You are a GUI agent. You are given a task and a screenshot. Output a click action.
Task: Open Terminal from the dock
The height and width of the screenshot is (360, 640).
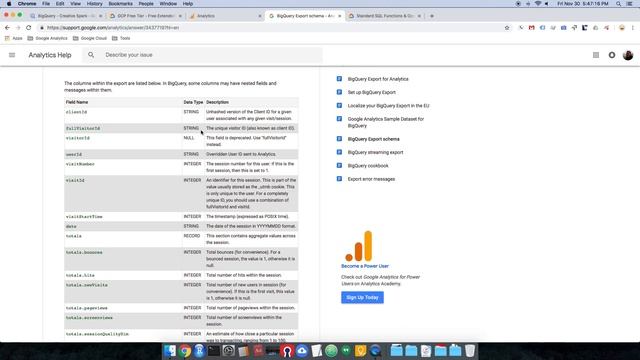pos(214,351)
